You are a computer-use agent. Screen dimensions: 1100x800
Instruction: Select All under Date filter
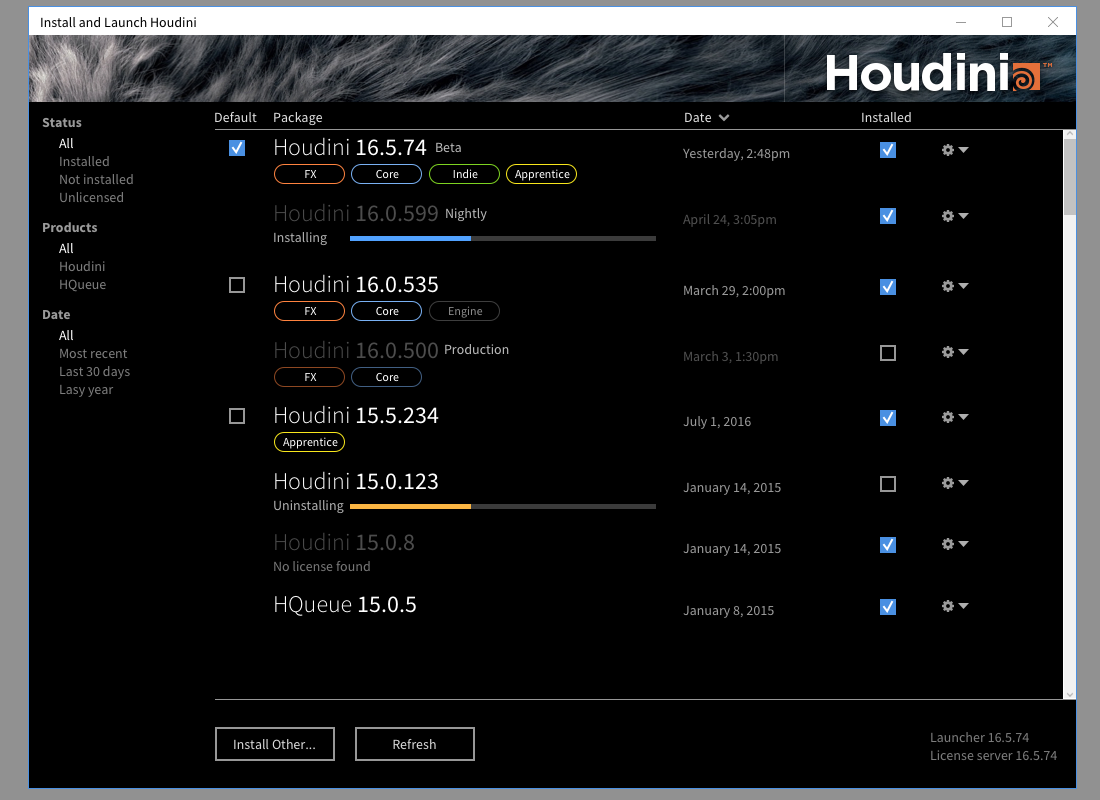click(66, 335)
